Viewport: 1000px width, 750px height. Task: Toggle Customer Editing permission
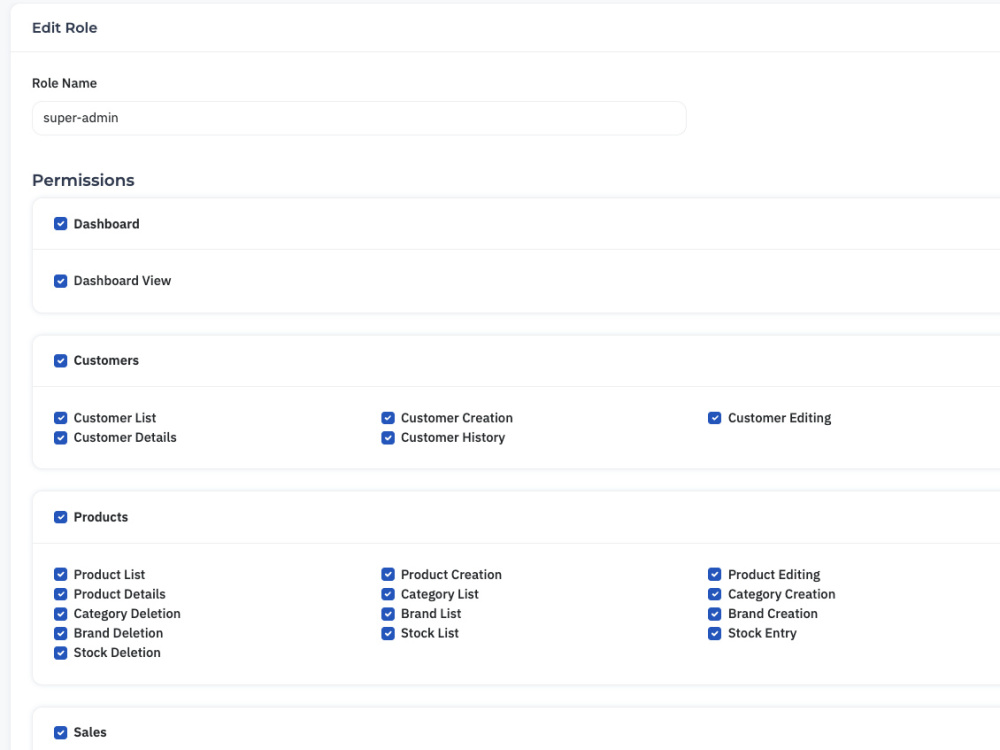point(714,418)
